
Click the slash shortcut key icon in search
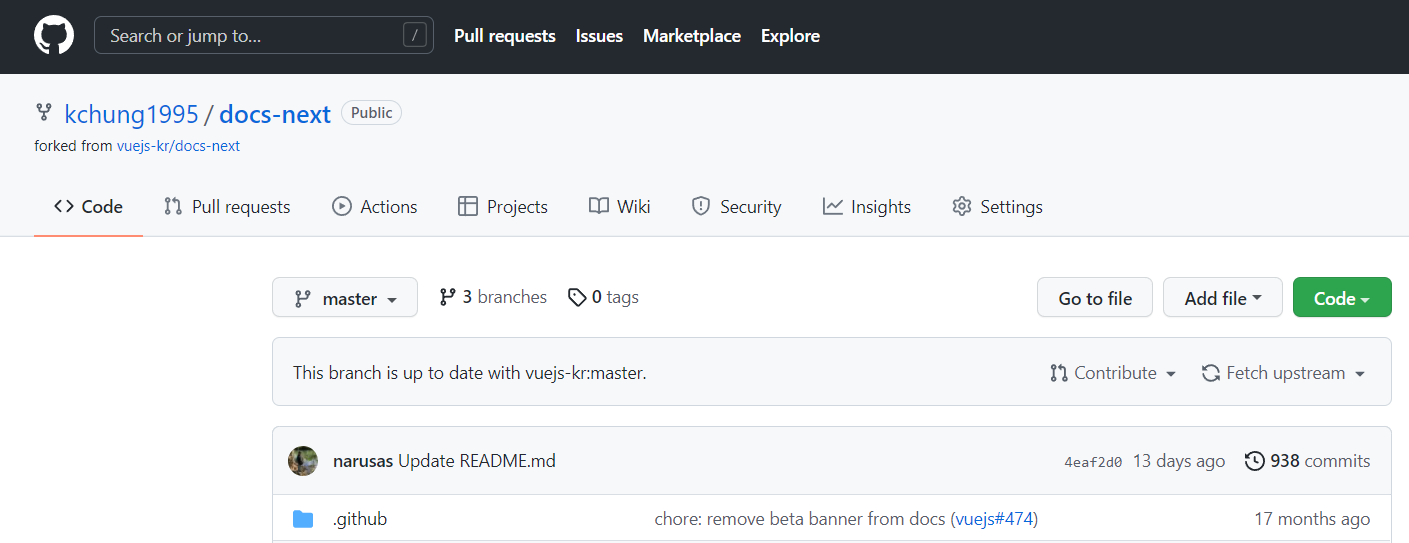coord(414,36)
